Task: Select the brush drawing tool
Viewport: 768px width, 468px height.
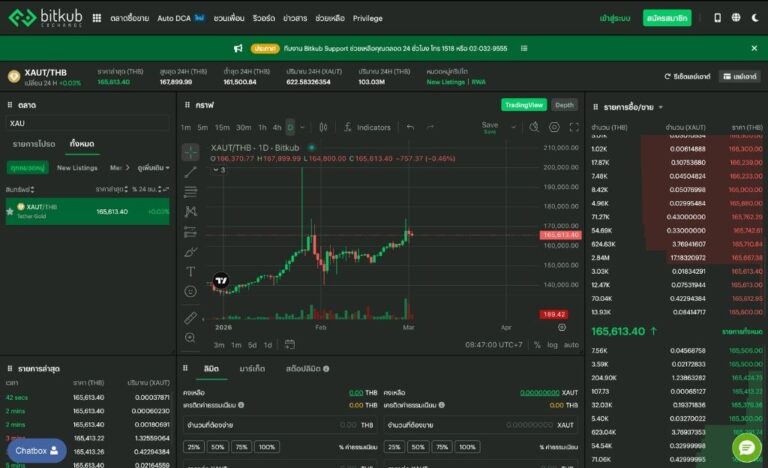Action: coord(191,251)
